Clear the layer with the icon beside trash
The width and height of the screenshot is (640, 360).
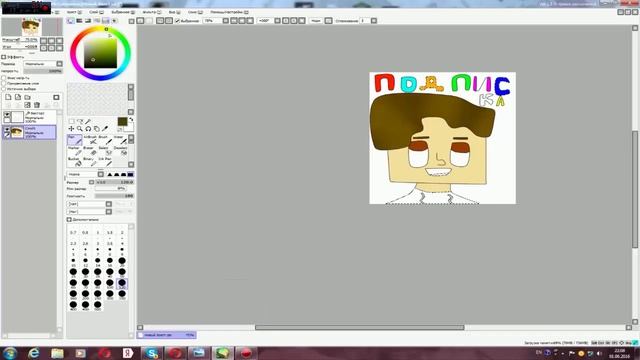click(27, 105)
